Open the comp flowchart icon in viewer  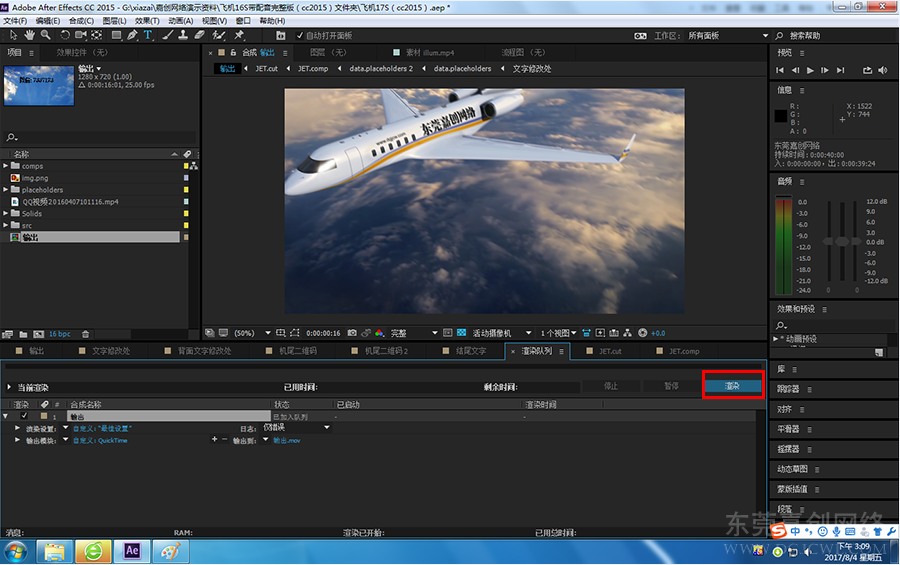[627, 333]
